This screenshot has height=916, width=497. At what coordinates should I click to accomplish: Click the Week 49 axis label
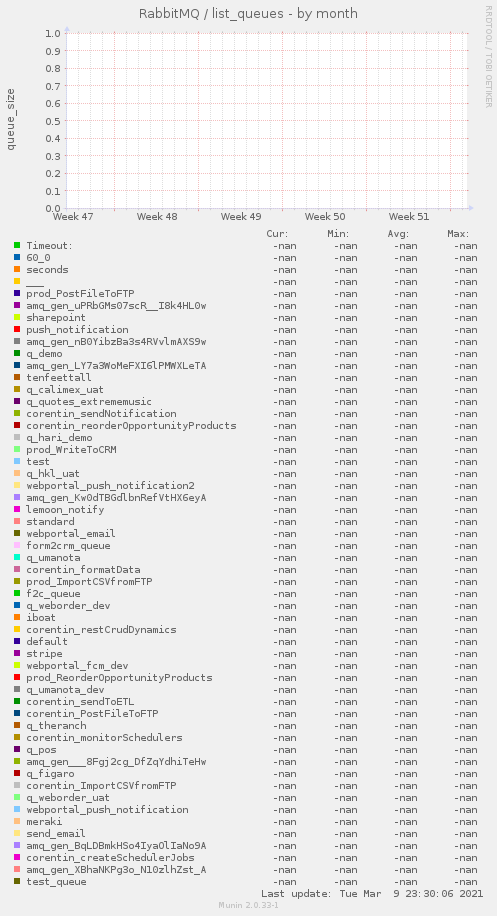point(241,217)
